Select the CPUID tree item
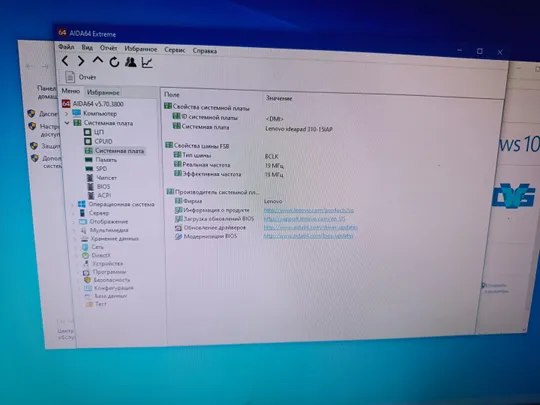This screenshot has height=405, width=540. [98, 141]
